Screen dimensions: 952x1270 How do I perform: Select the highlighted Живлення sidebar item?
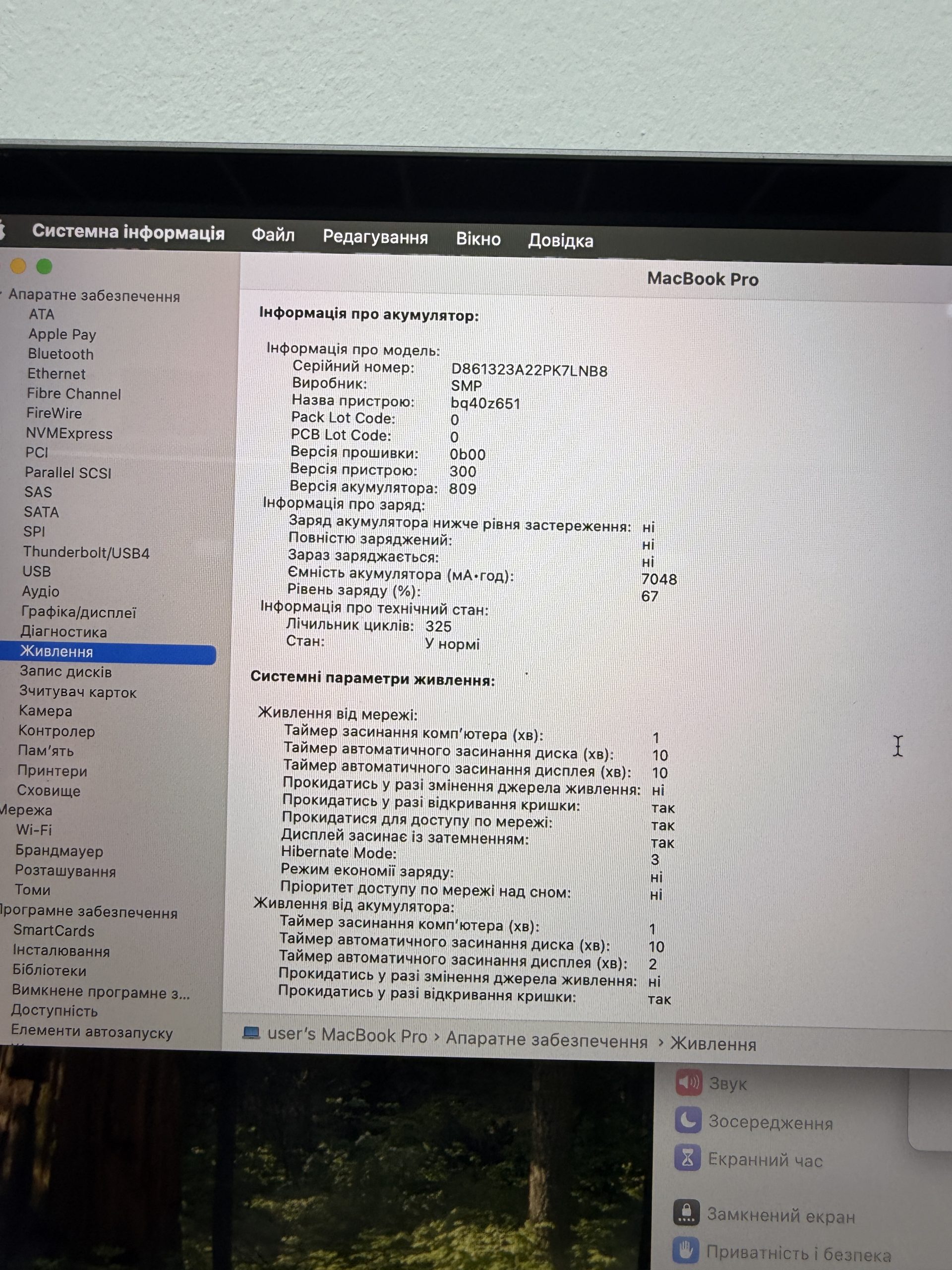(x=108, y=652)
